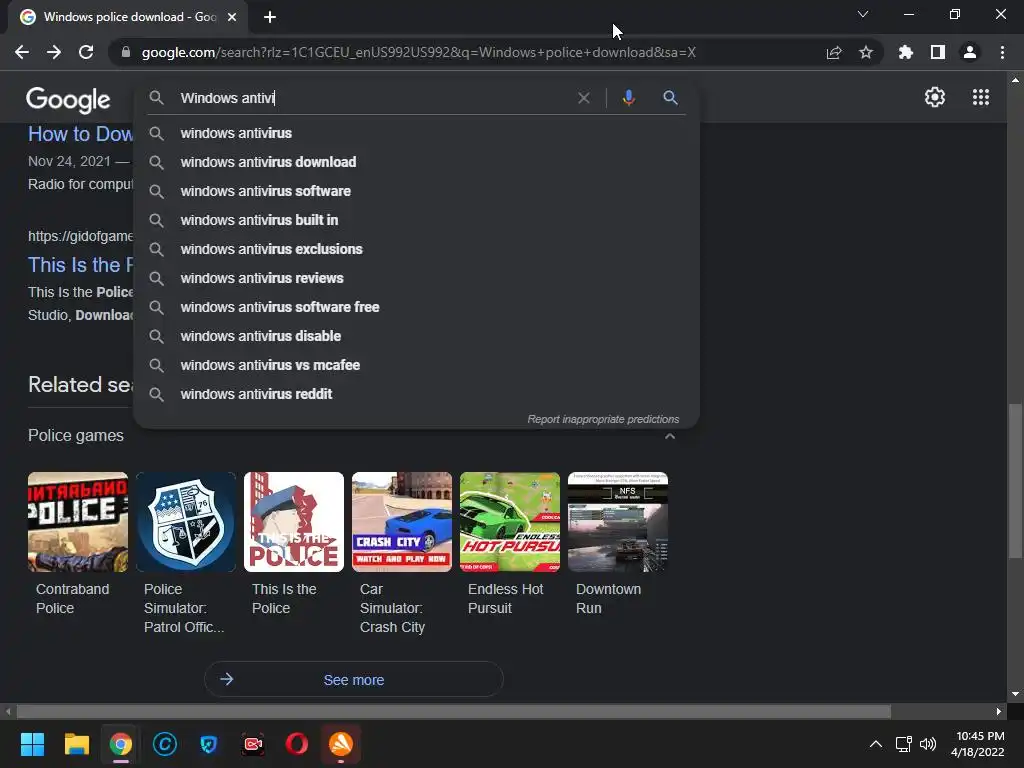Open the tab search dropdown arrow

tap(863, 14)
